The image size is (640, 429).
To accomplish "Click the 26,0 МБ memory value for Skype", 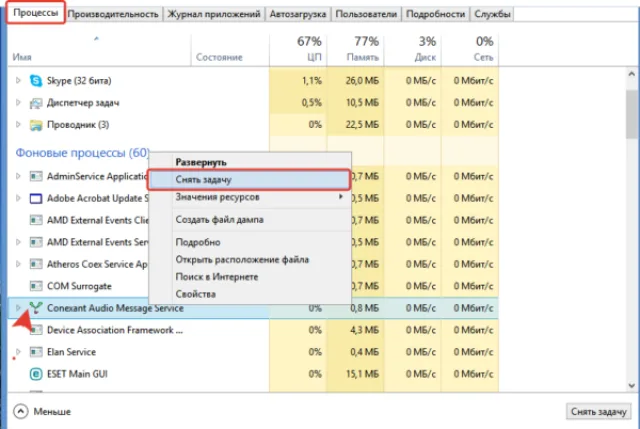I will (x=362, y=81).
